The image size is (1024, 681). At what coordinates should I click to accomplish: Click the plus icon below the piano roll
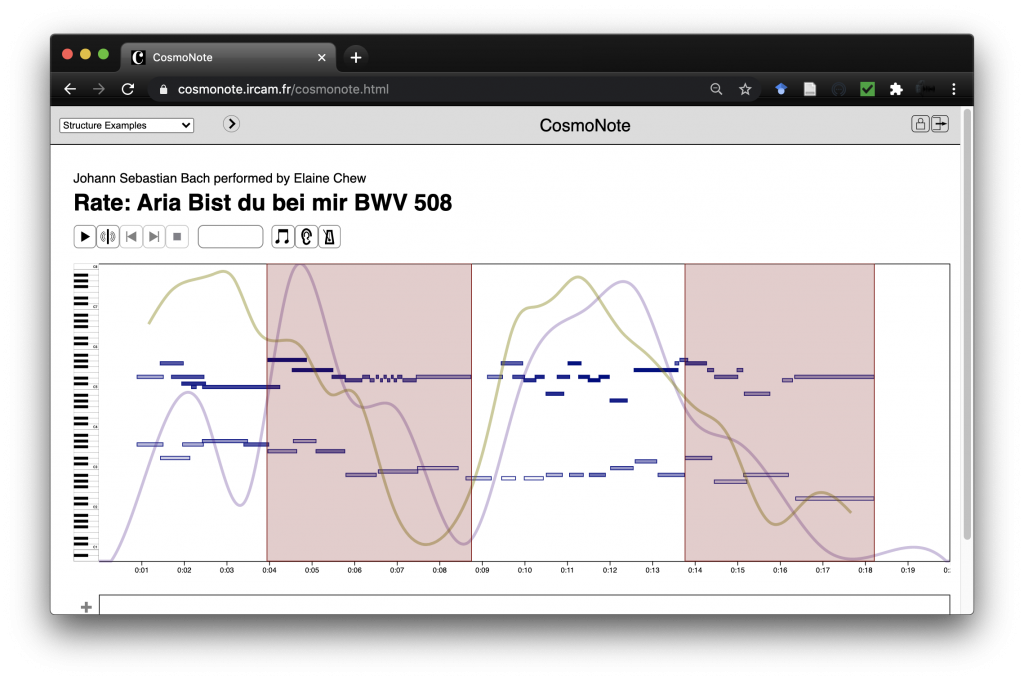point(86,607)
